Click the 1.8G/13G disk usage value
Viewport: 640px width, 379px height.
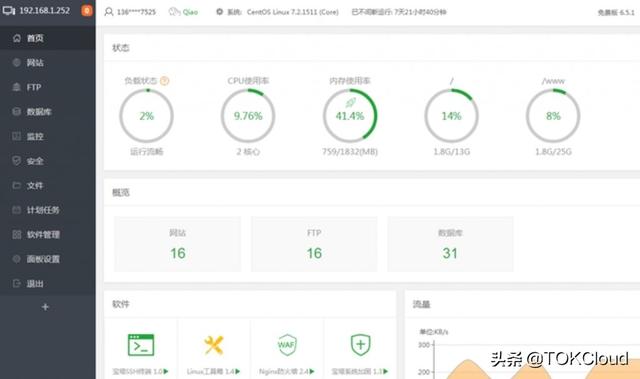451,152
